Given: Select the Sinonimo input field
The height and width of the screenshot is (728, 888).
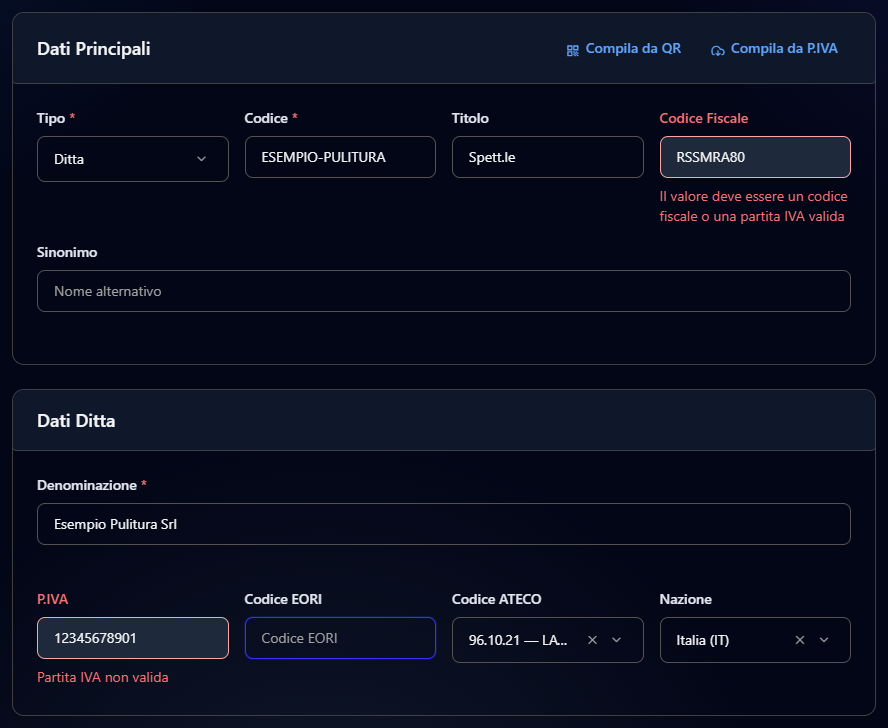Looking at the screenshot, I should [444, 291].
